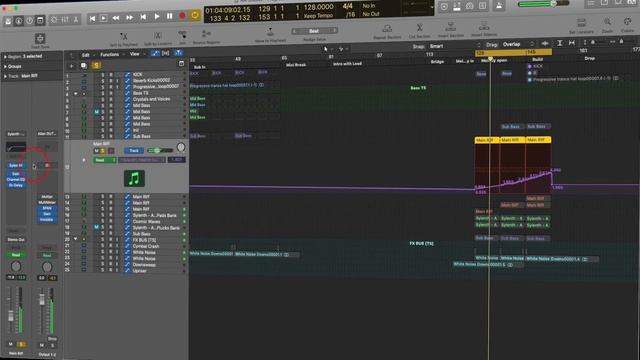Click the Play transport button
This screenshot has width=640, height=360.
157,17
